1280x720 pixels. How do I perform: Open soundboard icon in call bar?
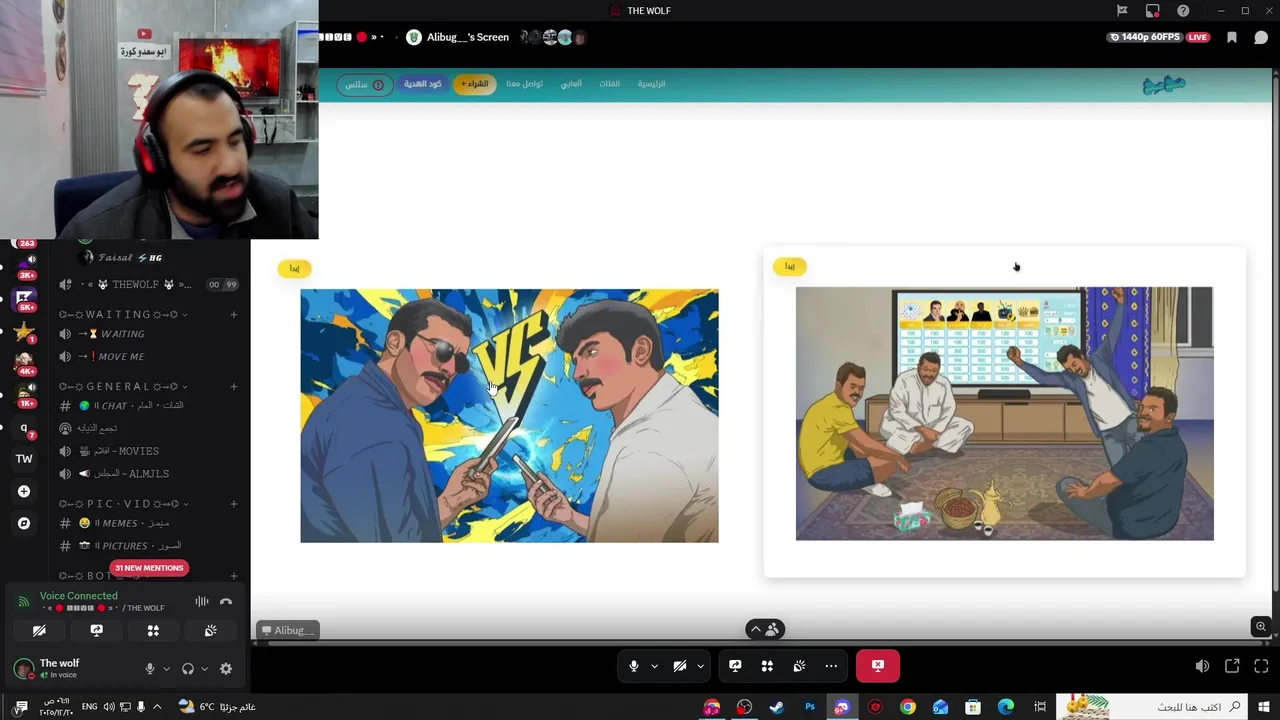click(x=799, y=666)
